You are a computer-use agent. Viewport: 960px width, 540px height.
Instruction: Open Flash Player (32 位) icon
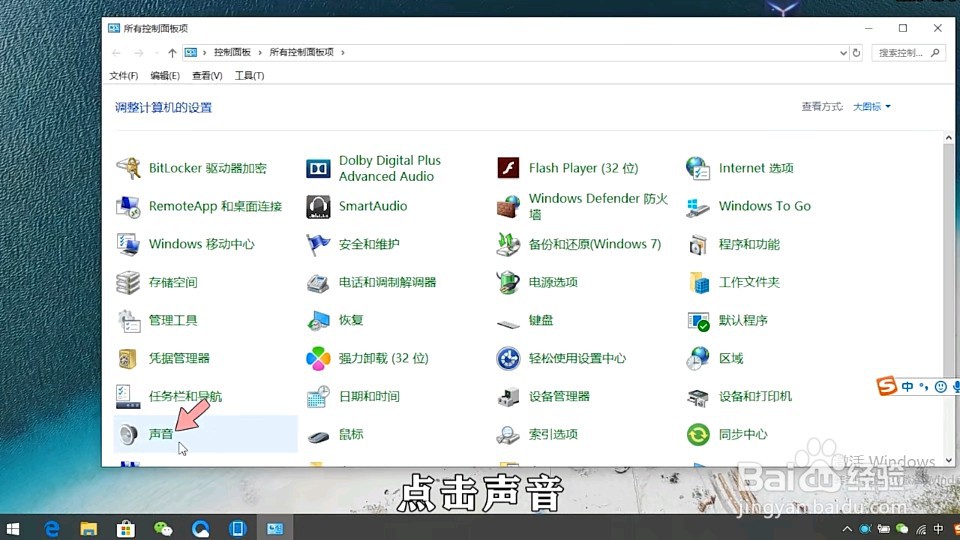click(x=508, y=168)
